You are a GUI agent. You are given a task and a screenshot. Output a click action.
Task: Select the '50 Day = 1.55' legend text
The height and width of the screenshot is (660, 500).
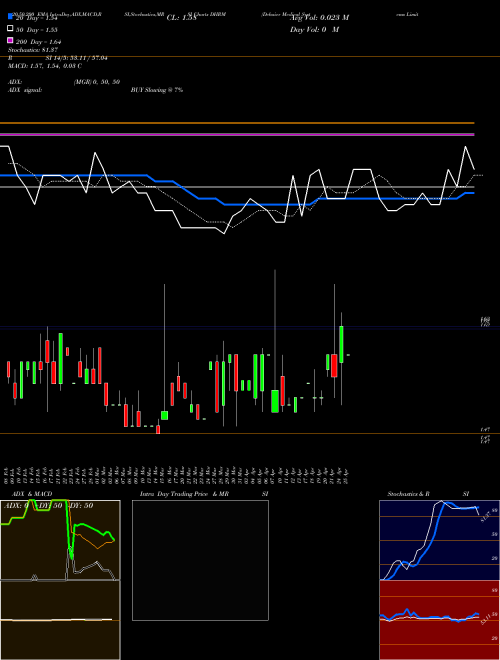pos(37,30)
